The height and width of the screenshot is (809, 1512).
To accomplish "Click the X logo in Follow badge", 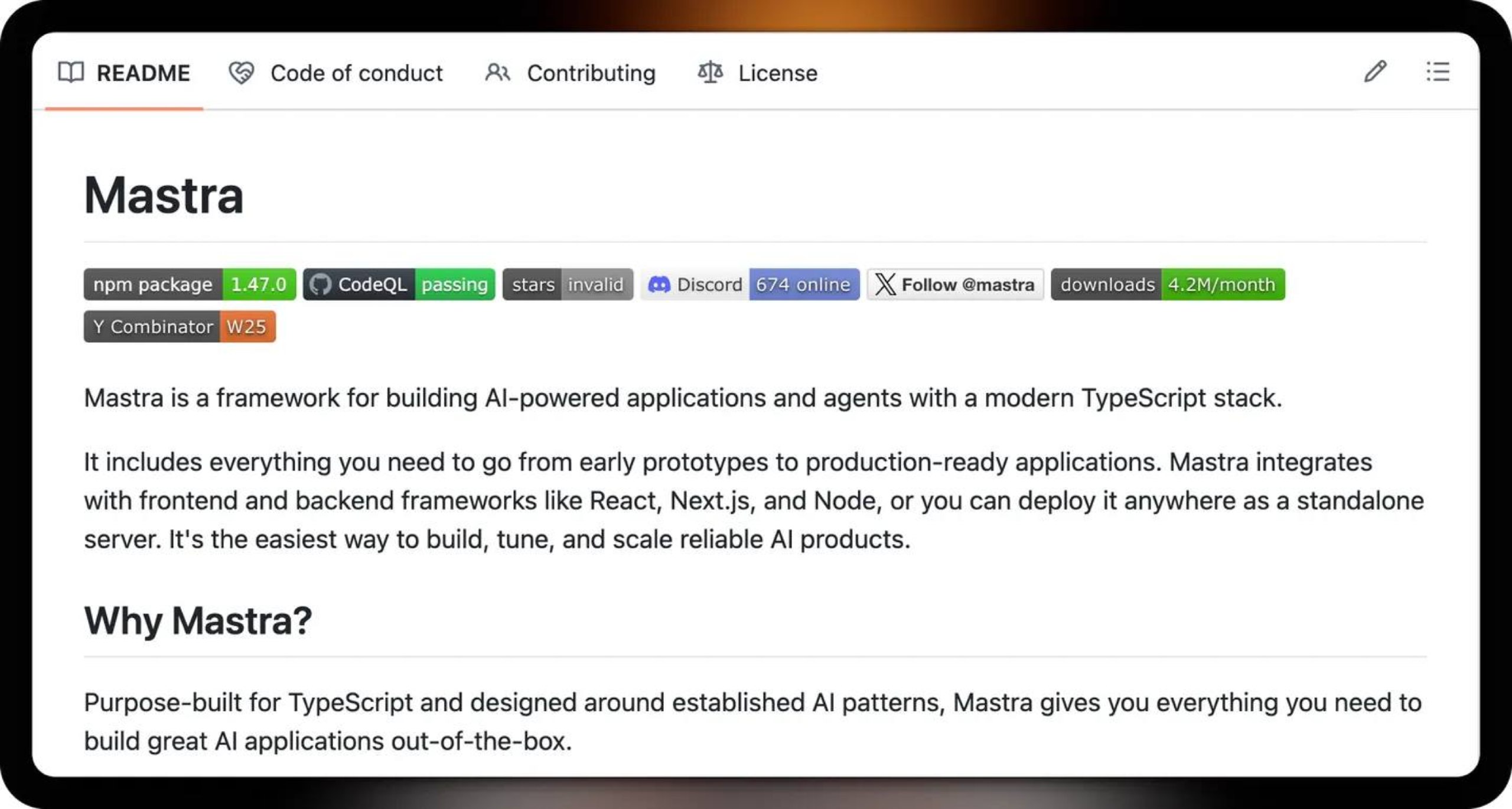I will [885, 284].
